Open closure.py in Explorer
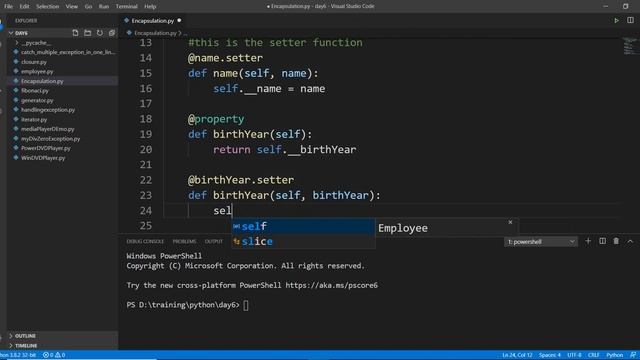 pyautogui.click(x=34, y=62)
